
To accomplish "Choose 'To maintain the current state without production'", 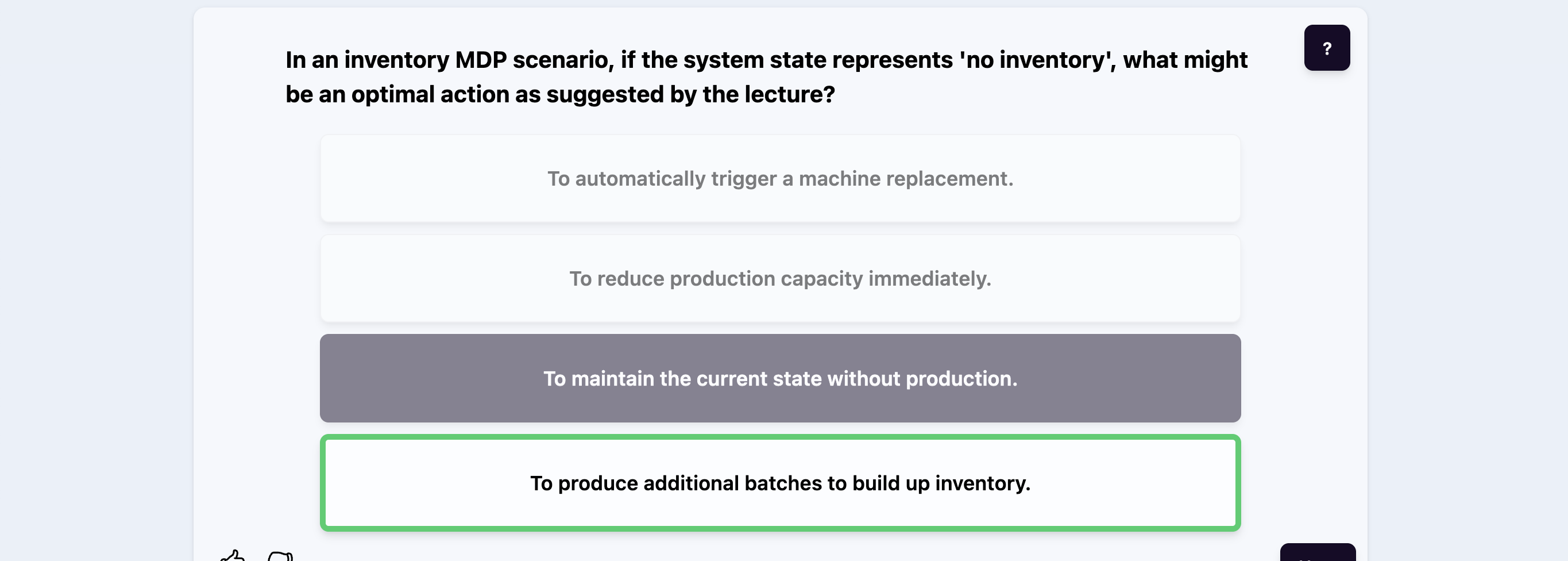I will 780,378.
